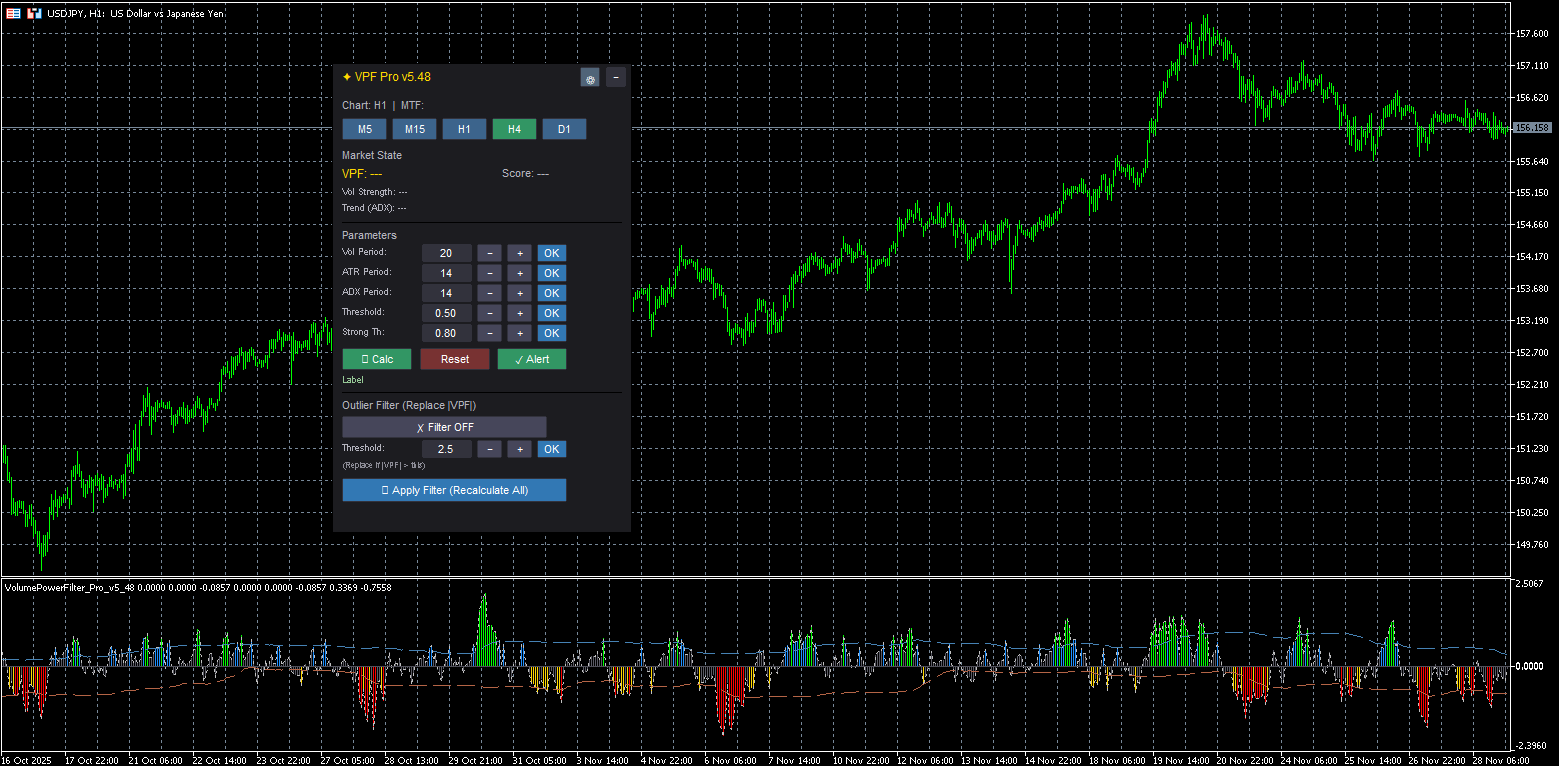Confirm ATR Period with OK
This screenshot has width=1559, height=766.
pos(552,273)
